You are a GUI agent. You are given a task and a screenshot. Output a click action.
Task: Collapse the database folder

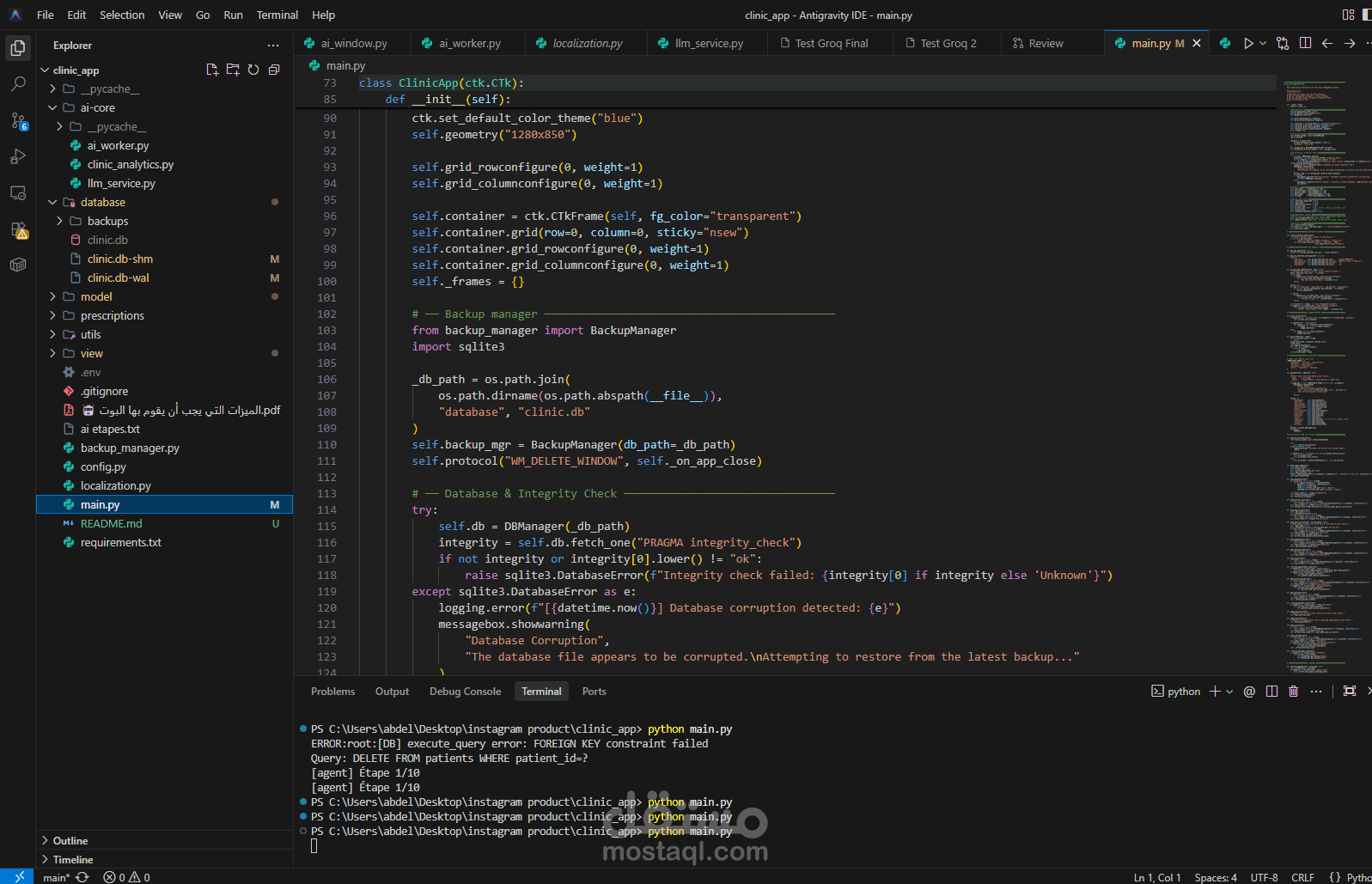pos(52,203)
